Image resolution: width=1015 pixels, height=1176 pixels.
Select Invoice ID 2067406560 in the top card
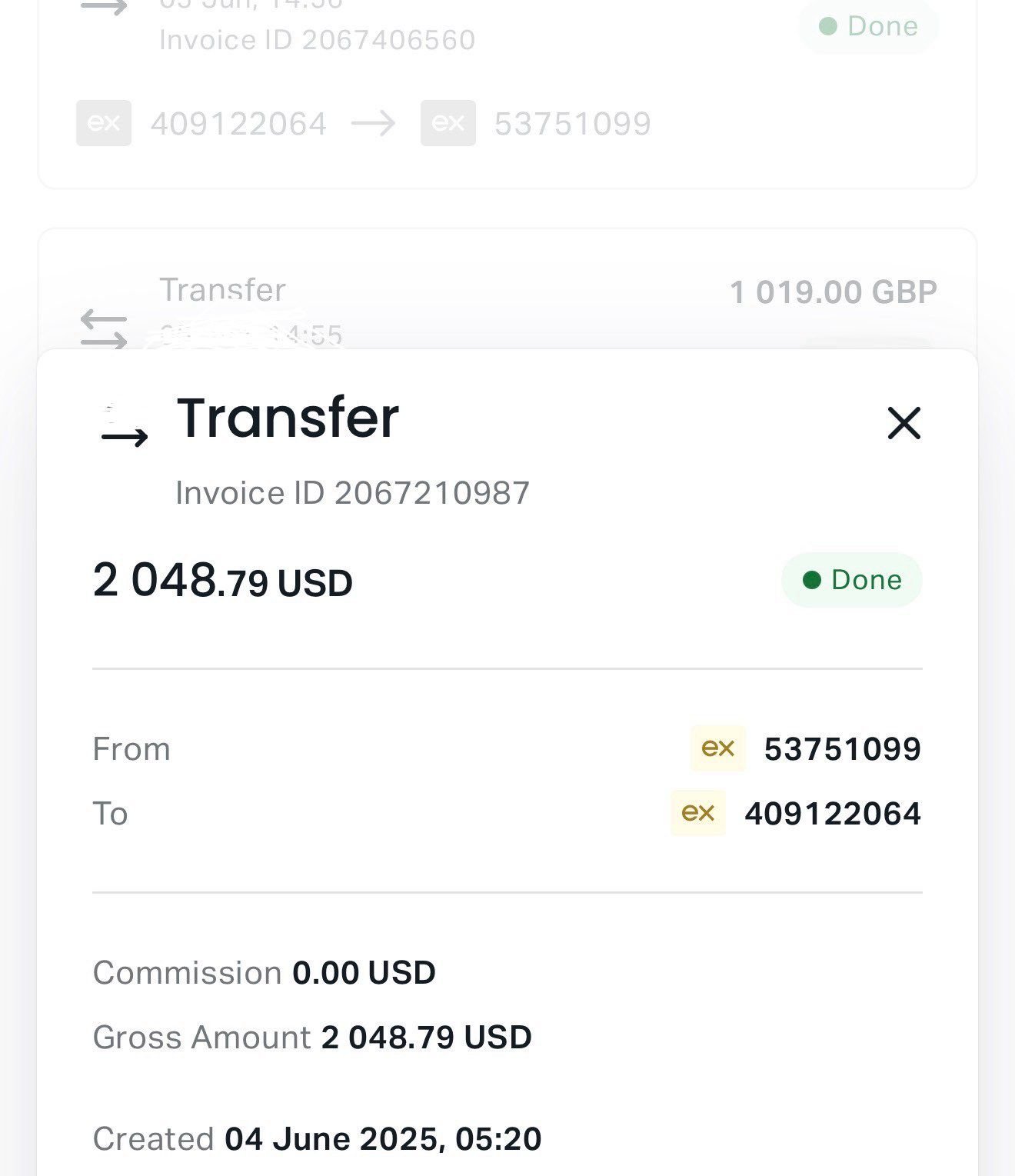(x=317, y=40)
